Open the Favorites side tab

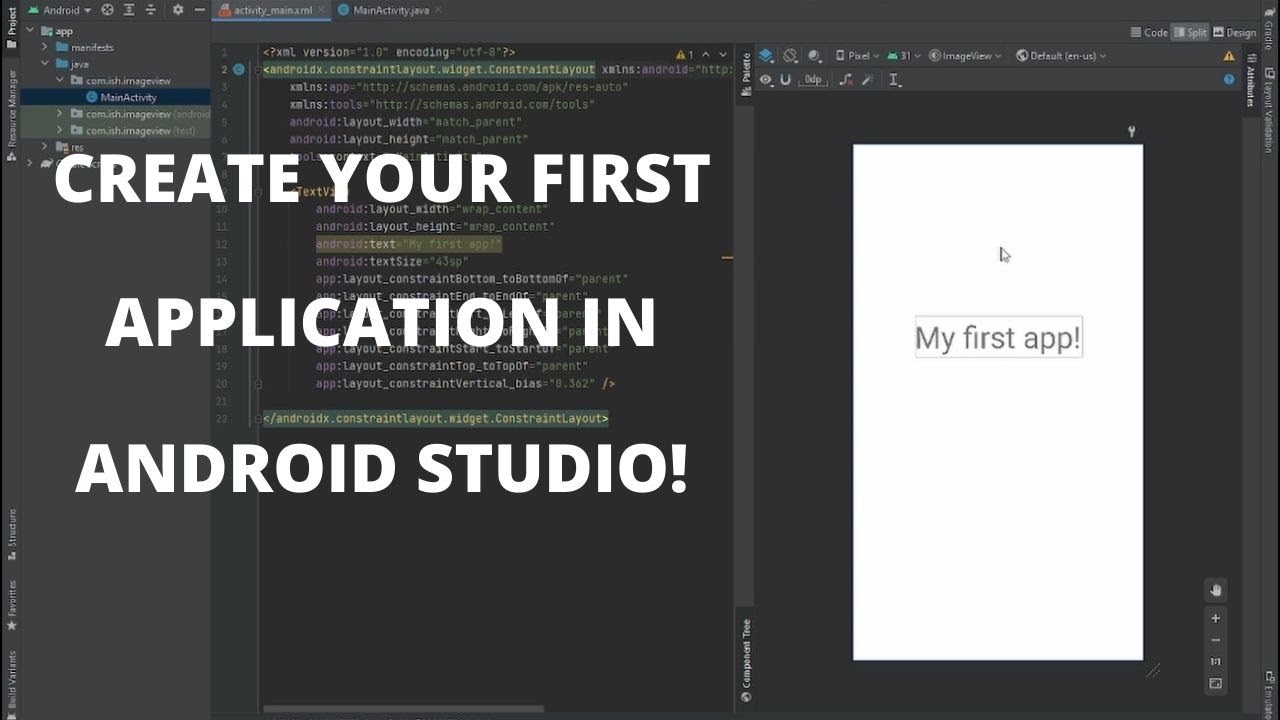point(12,604)
